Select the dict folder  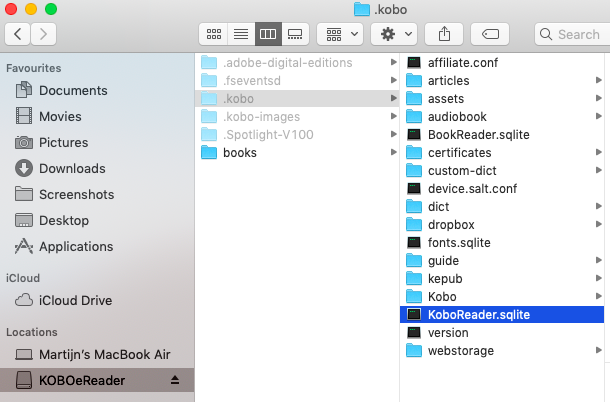502,207
